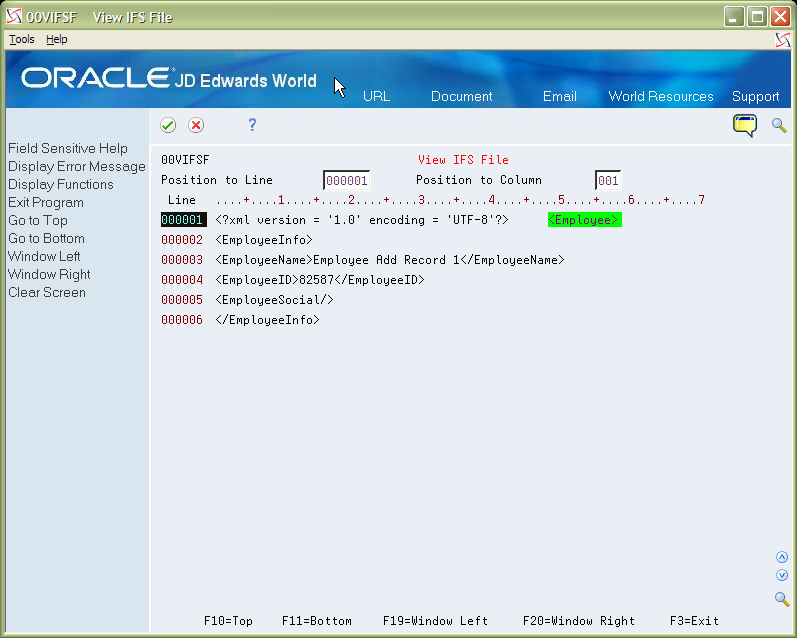The width and height of the screenshot is (797, 638).
Task: Click line number 000004
Action: (182, 280)
